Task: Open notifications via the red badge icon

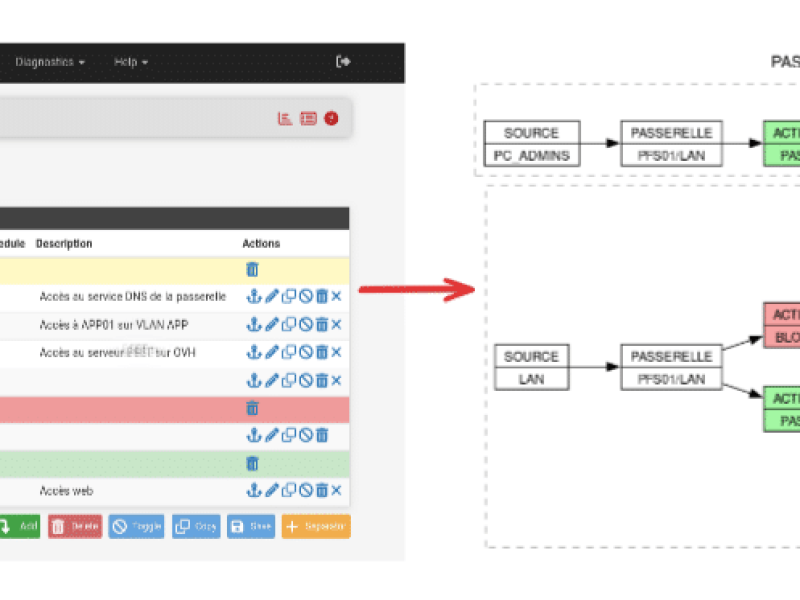Action: click(x=331, y=117)
